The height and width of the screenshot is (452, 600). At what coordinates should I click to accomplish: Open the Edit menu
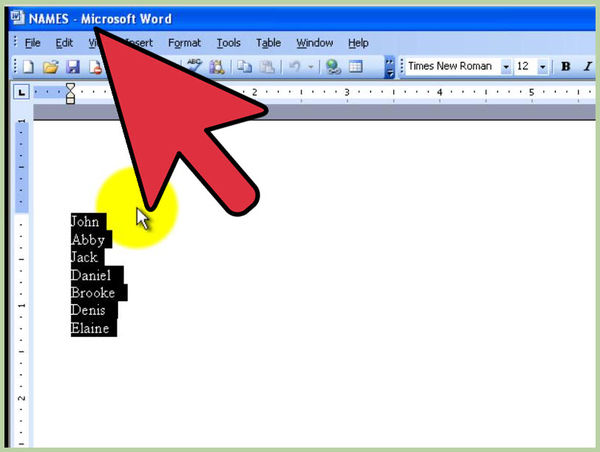(64, 43)
